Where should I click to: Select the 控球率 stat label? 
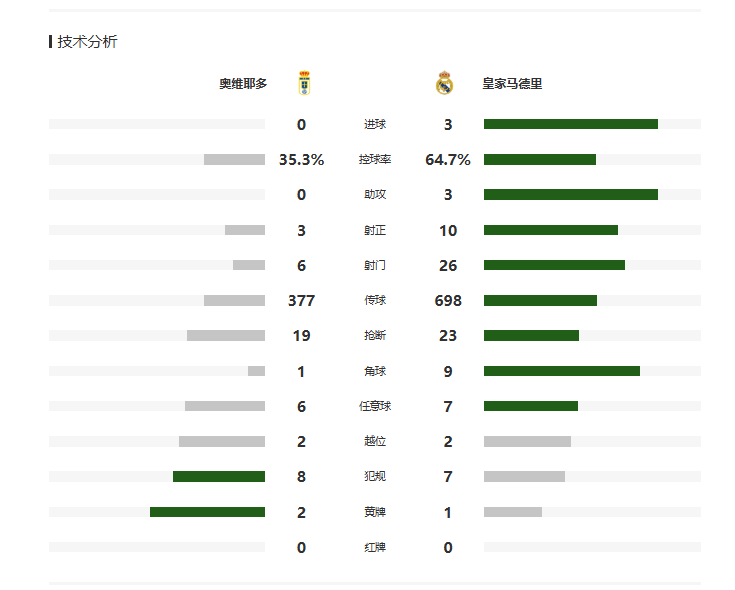tap(375, 160)
